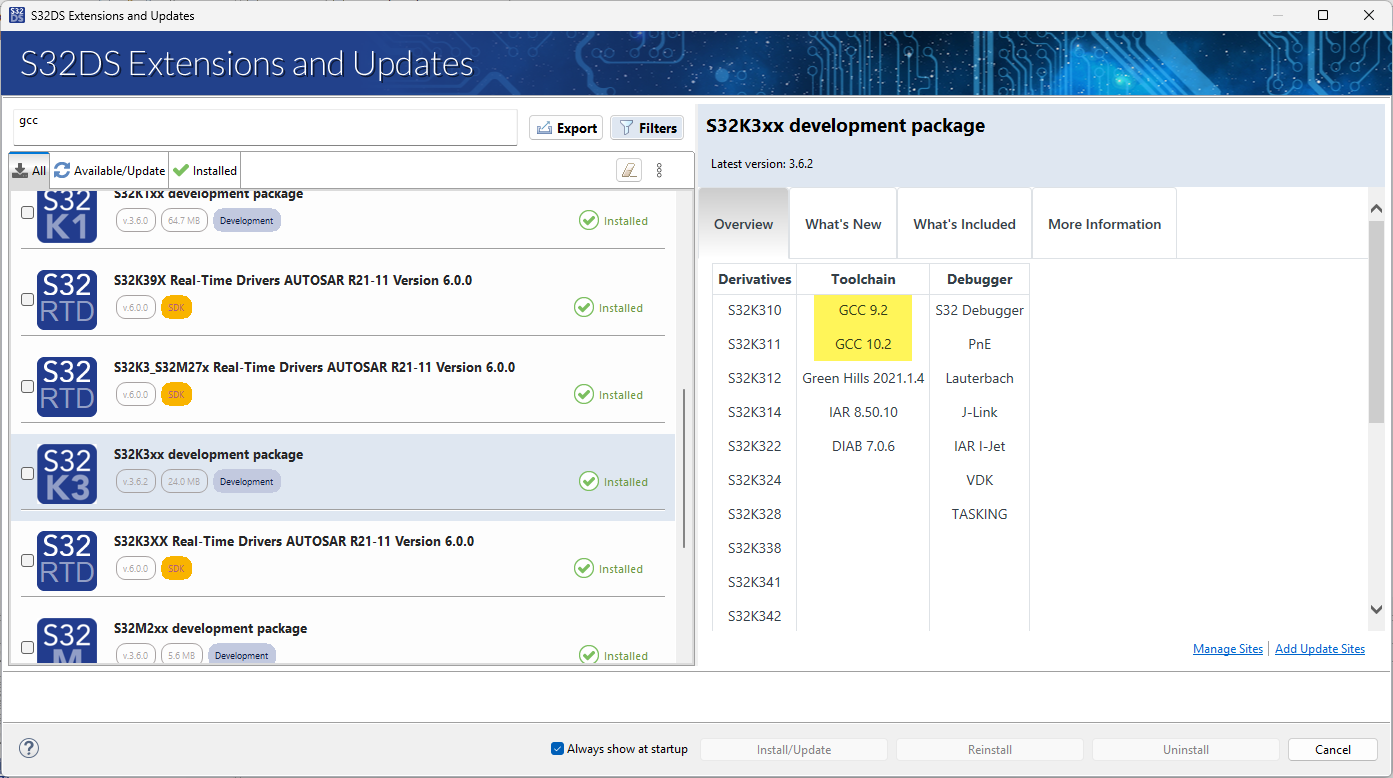Image resolution: width=1393 pixels, height=778 pixels.
Task: Open the three-dot view menu
Action: click(x=659, y=170)
